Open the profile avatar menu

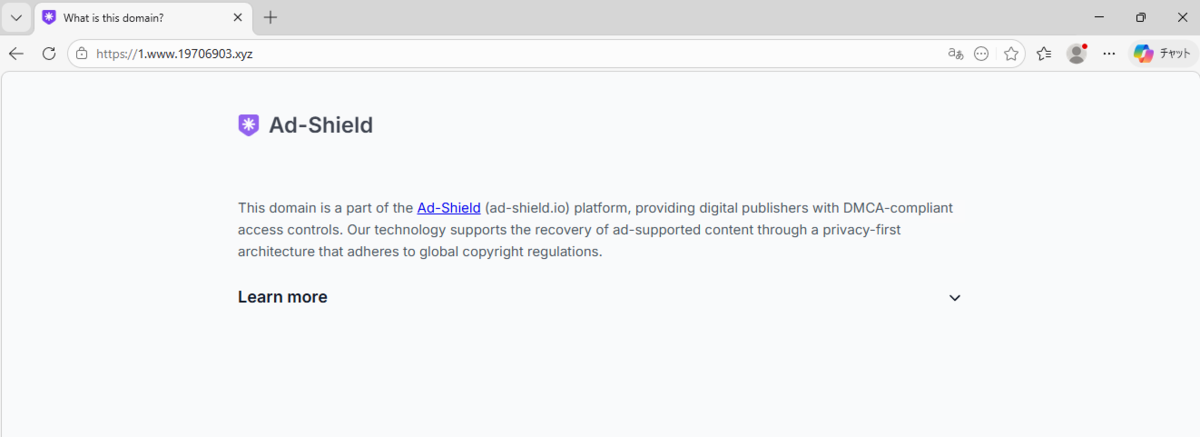pyautogui.click(x=1077, y=54)
